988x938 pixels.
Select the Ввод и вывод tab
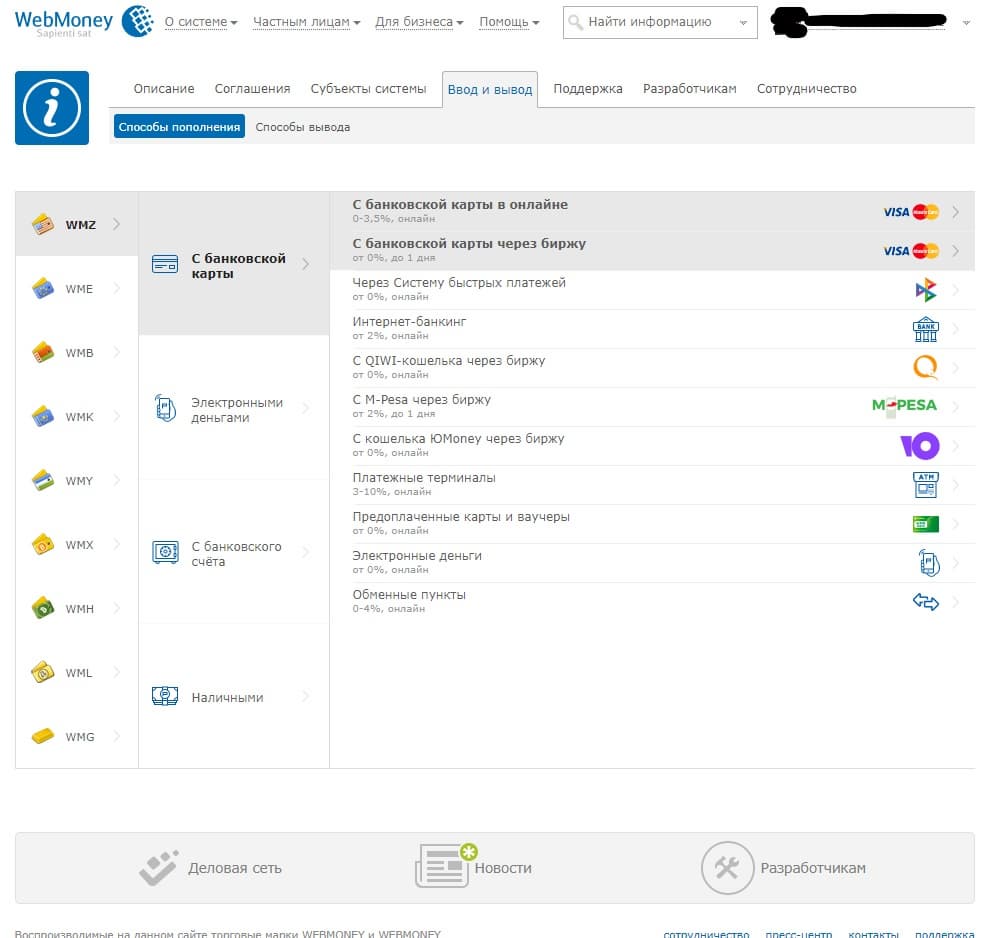click(x=490, y=89)
